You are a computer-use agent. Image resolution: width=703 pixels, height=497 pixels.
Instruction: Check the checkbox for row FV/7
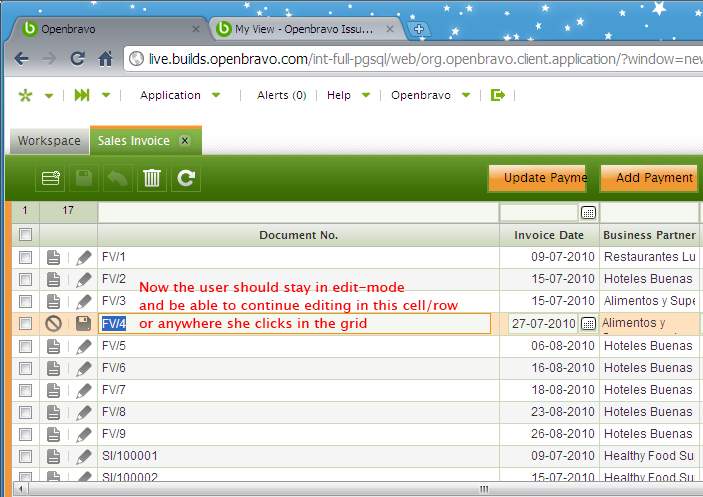26,390
